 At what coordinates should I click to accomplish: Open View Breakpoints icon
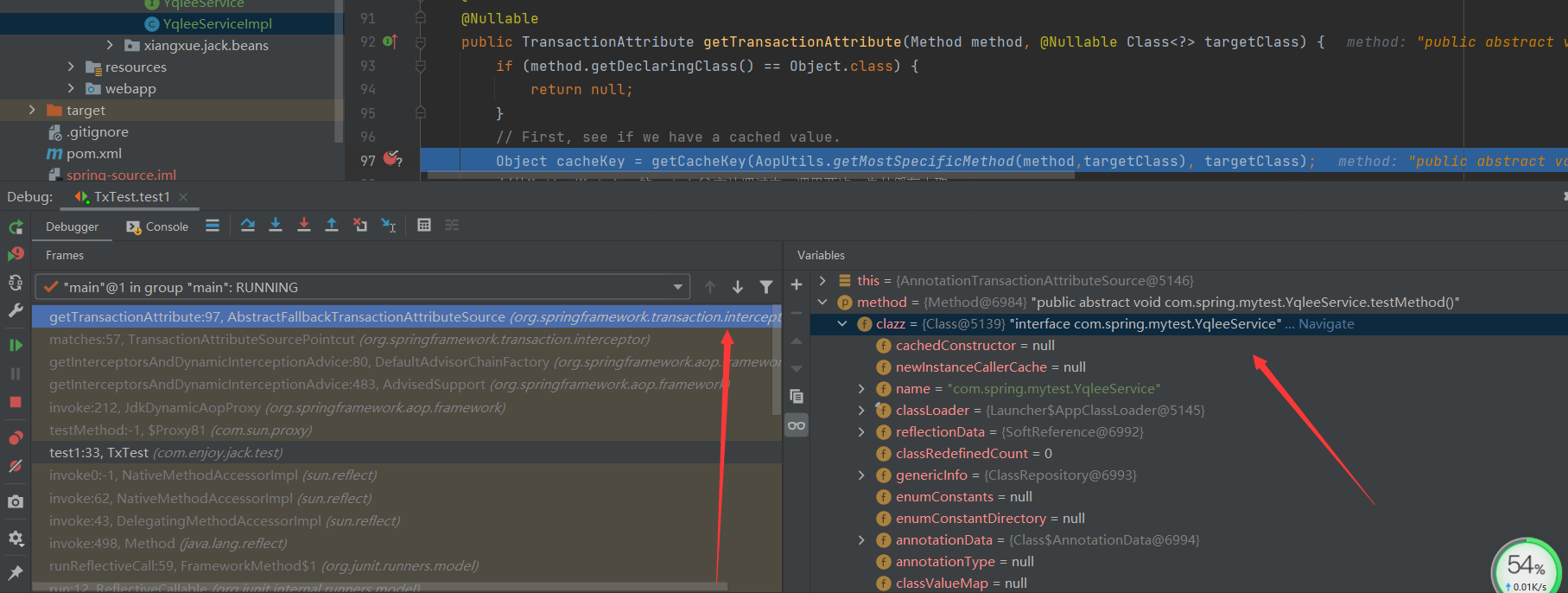click(16, 437)
